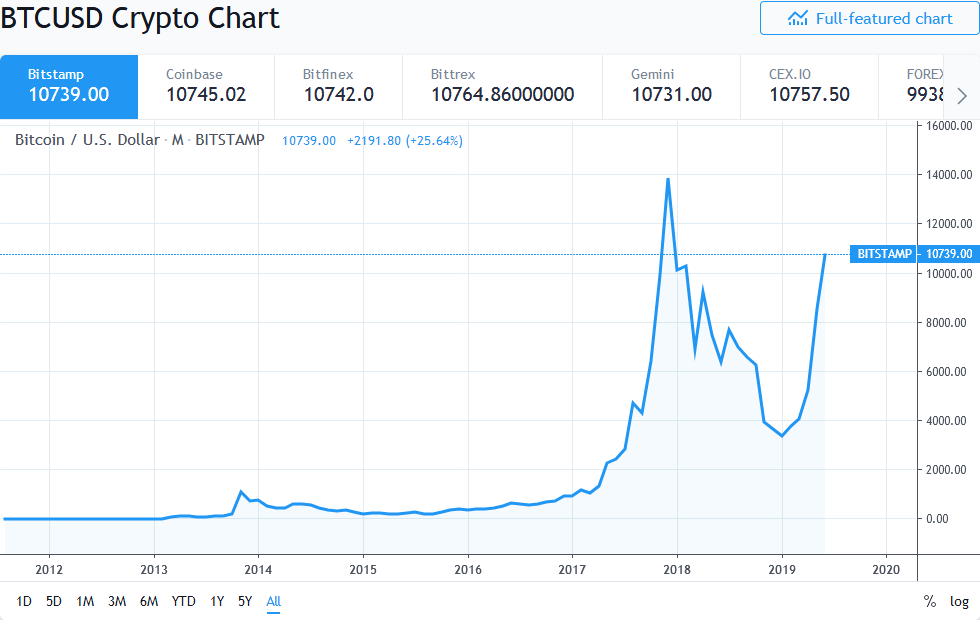Click the active All range option
This screenshot has width=980, height=620.
(273, 601)
